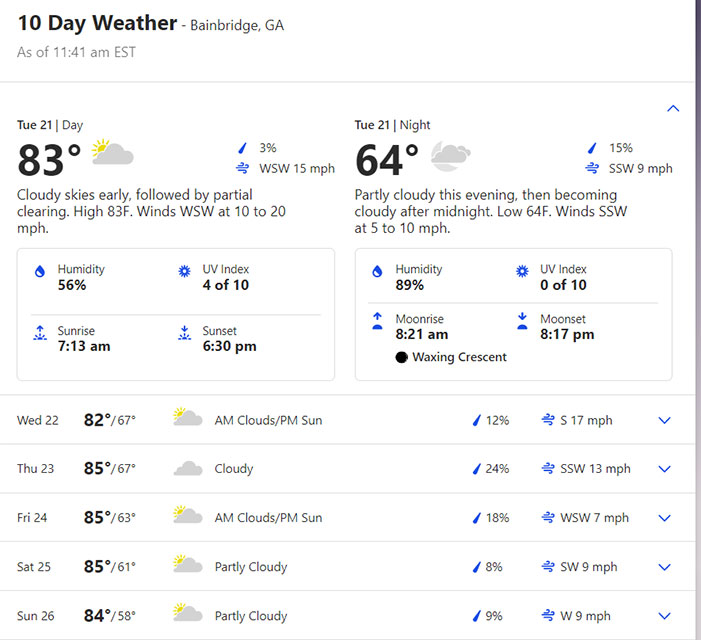Click the Day UV Index sun icon
Screen dimensions: 701x640
[x=184, y=272]
